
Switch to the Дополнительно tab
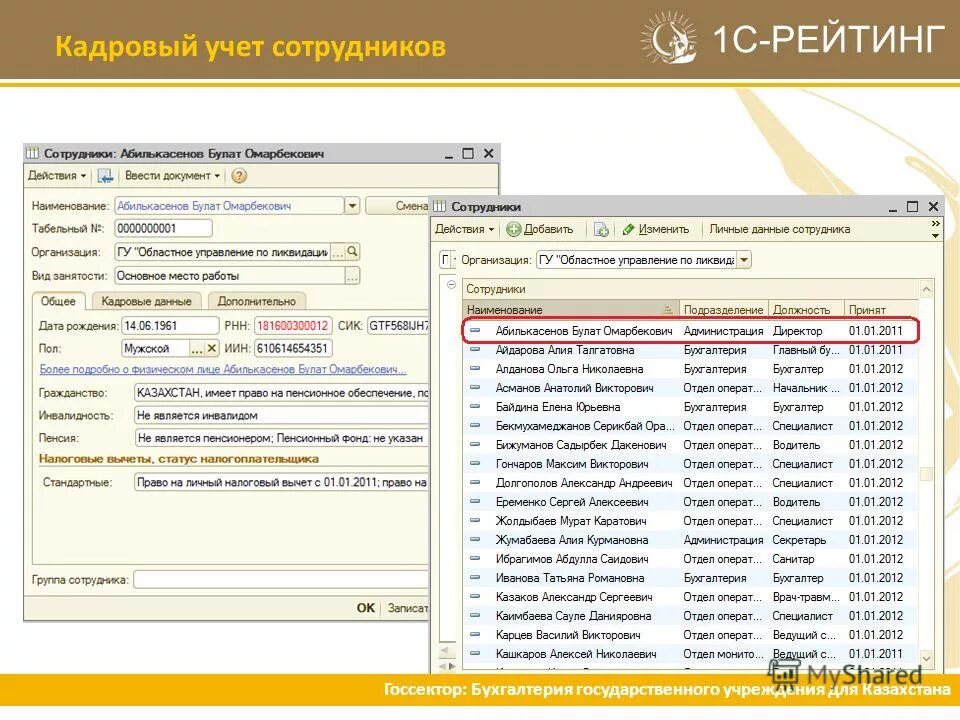[x=257, y=301]
